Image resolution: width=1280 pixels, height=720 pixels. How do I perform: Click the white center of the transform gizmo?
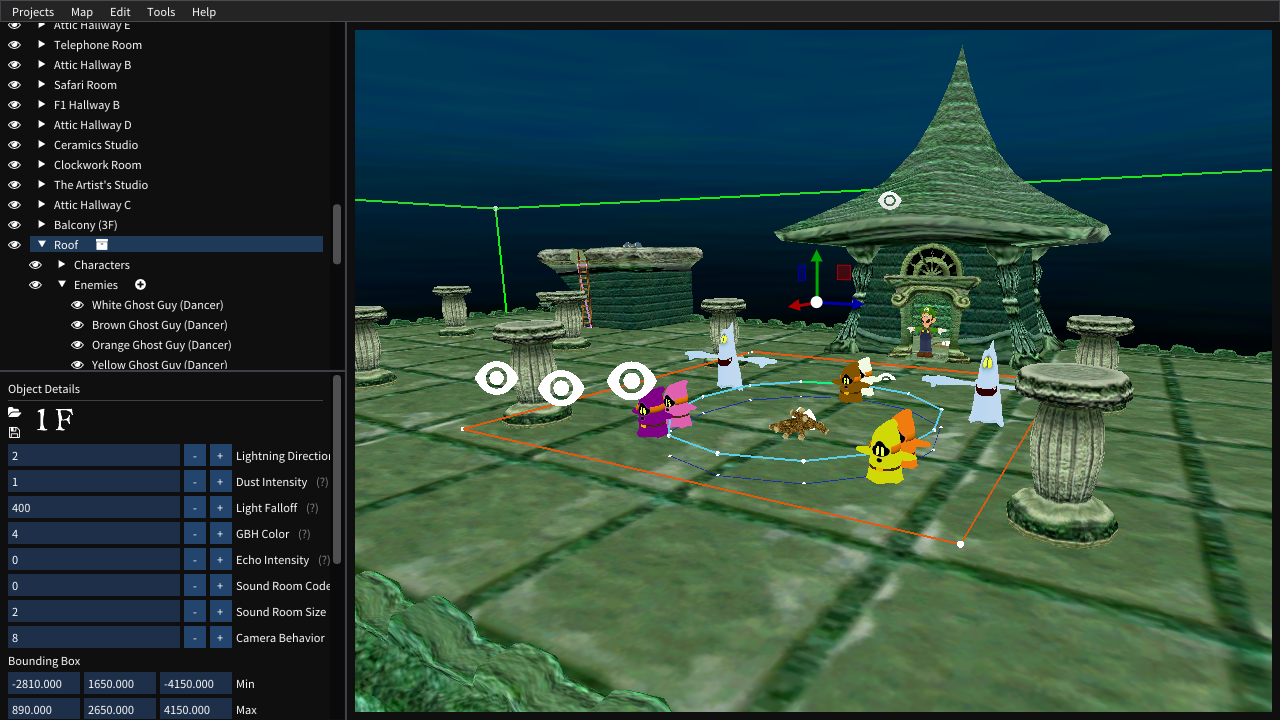click(816, 302)
